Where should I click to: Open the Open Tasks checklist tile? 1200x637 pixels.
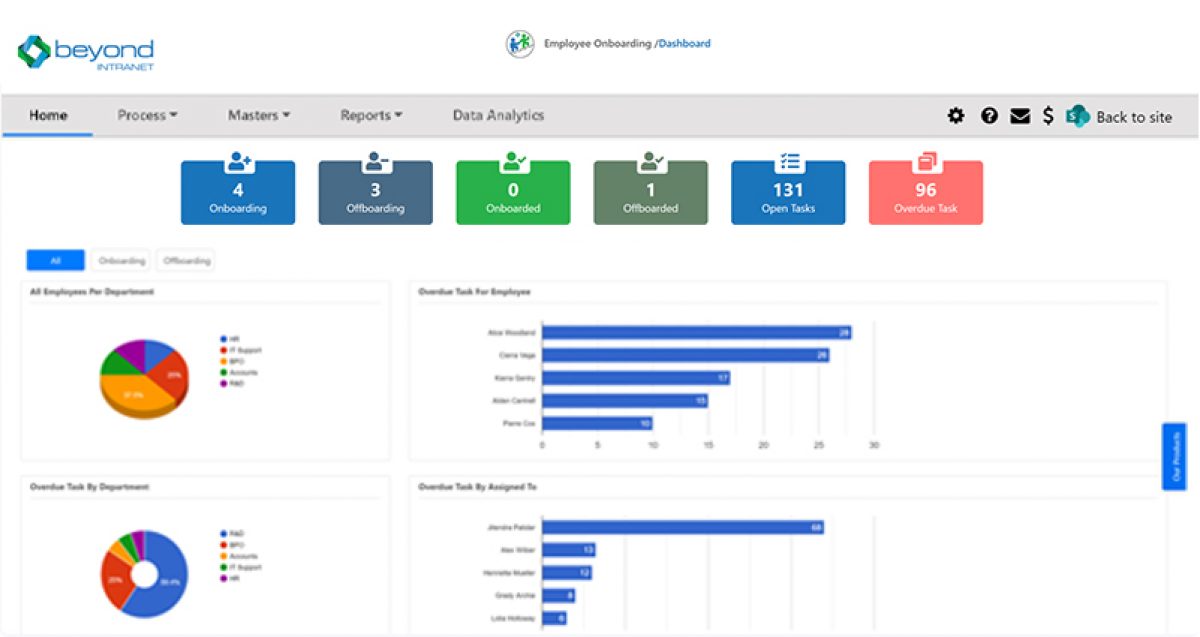788,192
